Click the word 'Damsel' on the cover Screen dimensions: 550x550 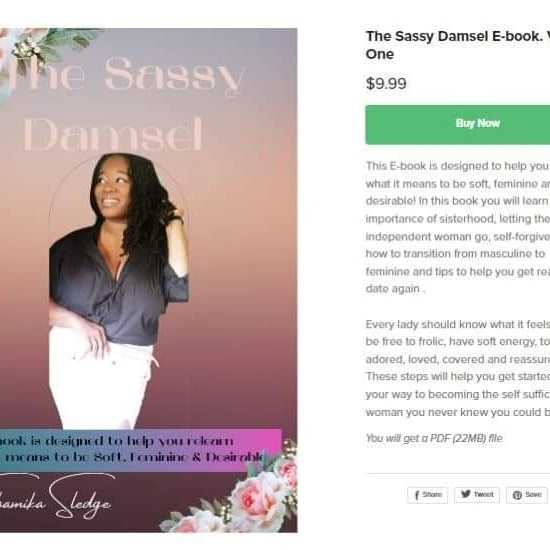113,135
